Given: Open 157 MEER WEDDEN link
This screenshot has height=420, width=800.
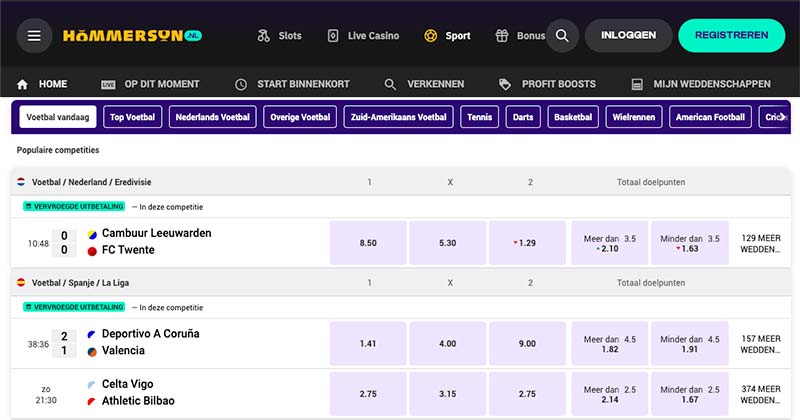Looking at the screenshot, I should coord(761,344).
